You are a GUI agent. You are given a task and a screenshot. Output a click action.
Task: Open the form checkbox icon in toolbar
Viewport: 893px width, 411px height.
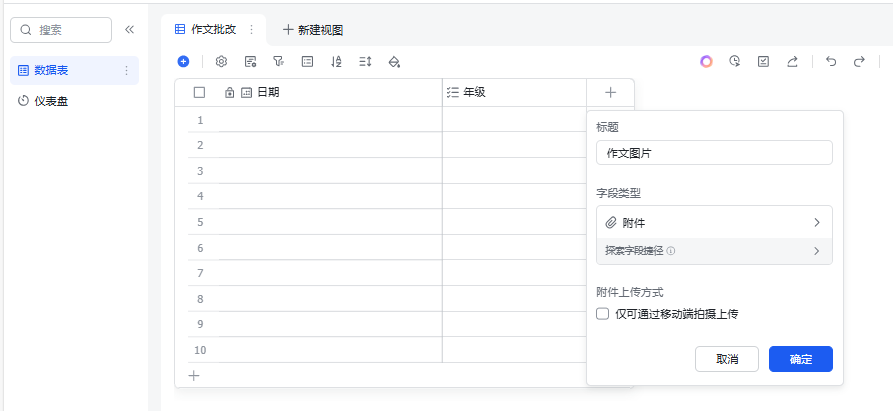pyautogui.click(x=763, y=61)
